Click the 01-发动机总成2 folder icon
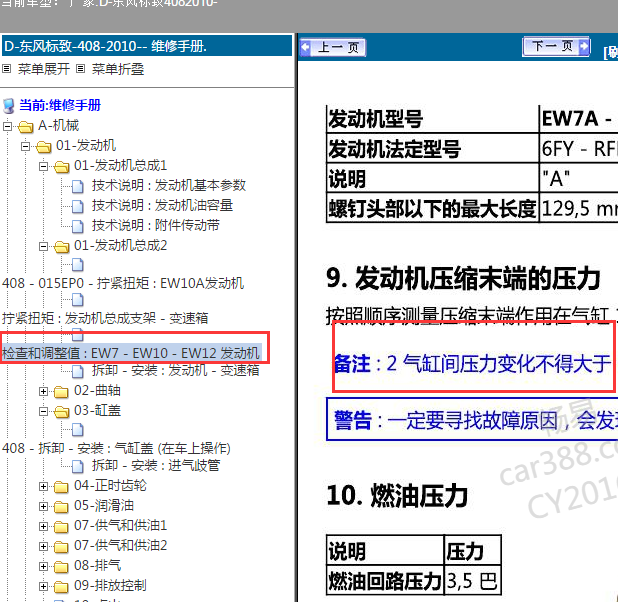 61,247
